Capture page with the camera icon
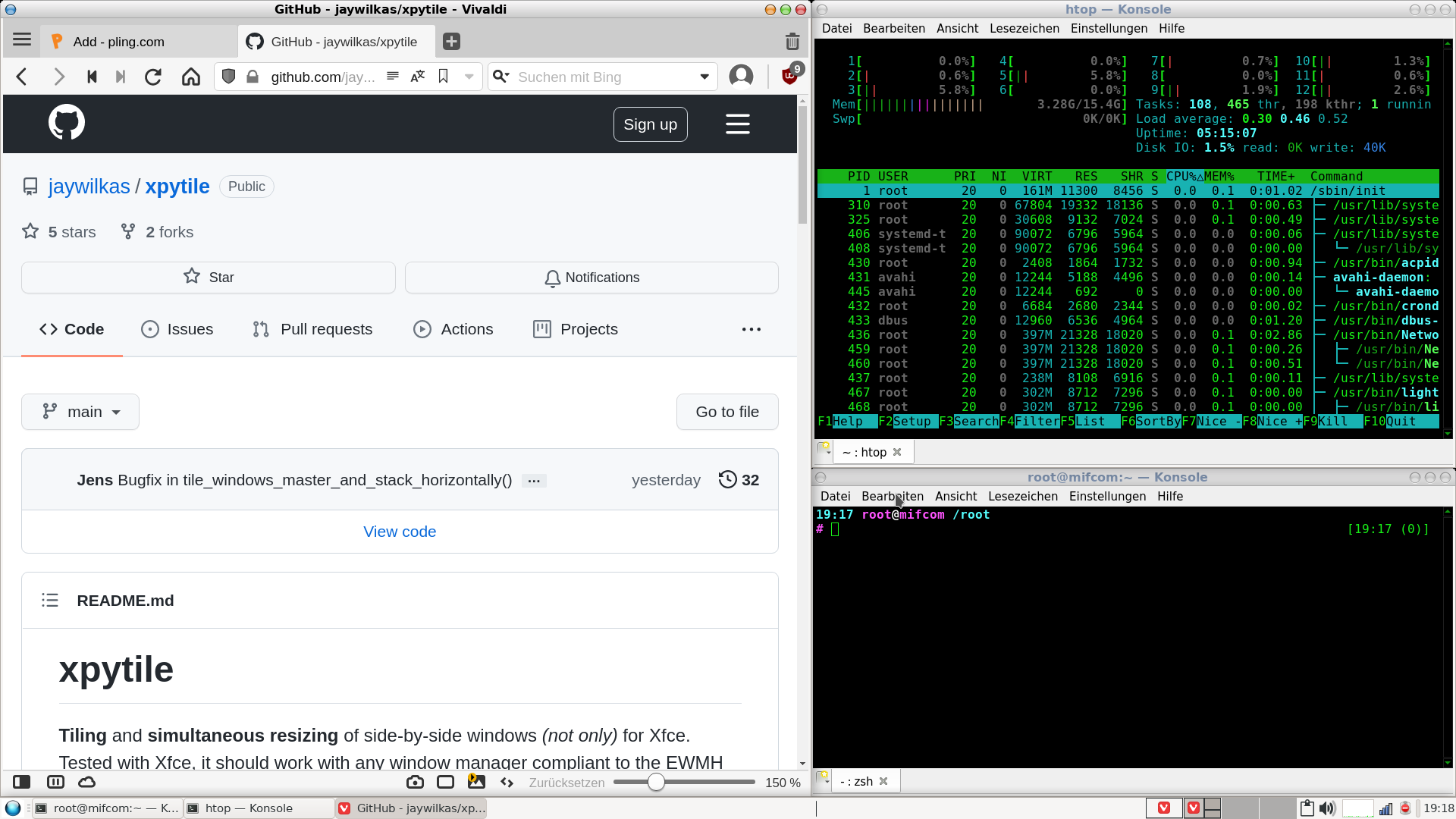The height and width of the screenshot is (819, 1456). coord(415,782)
